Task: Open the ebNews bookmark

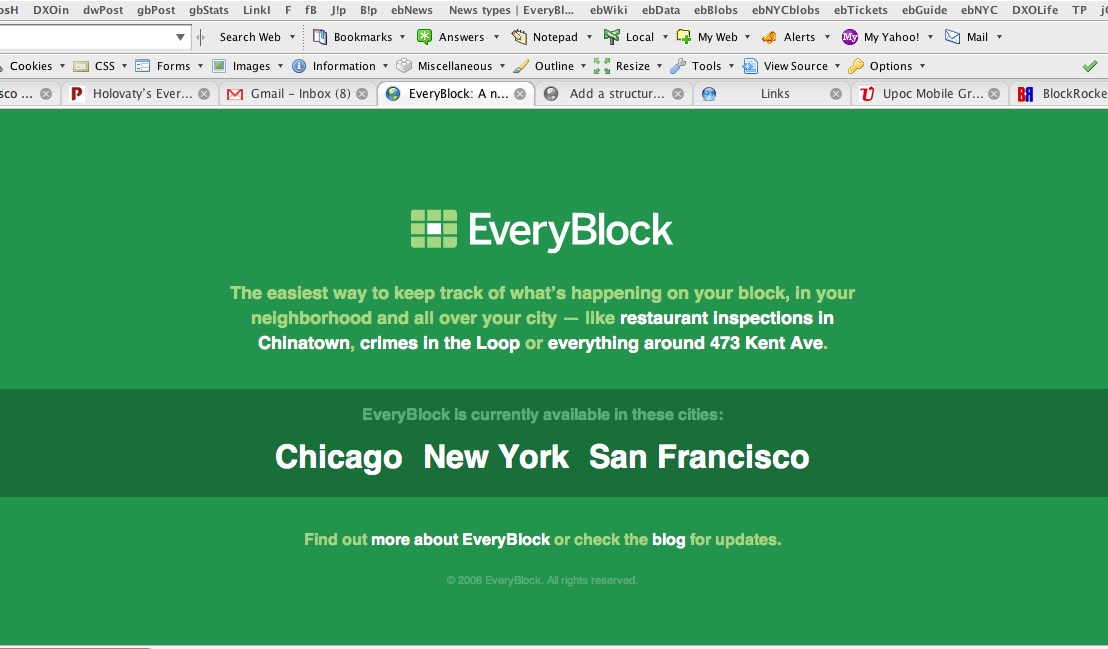Action: pos(412,10)
